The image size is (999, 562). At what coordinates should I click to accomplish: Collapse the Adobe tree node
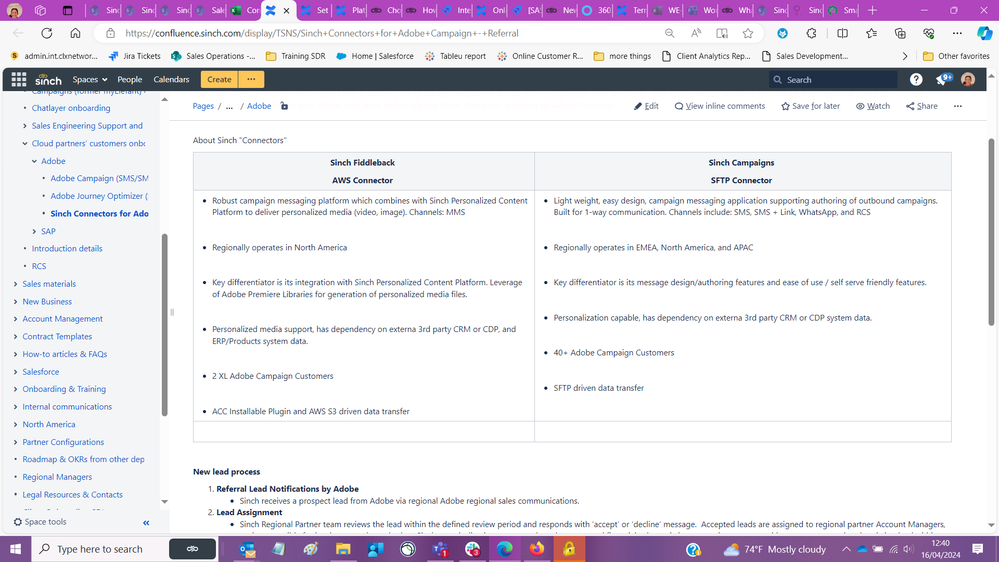click(x=34, y=161)
